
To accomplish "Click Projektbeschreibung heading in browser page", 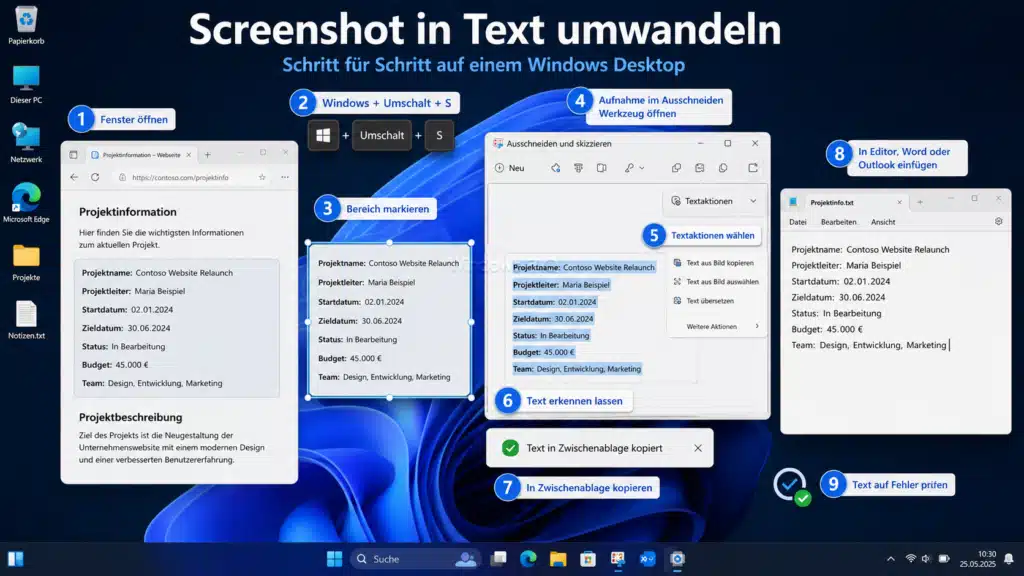I will pos(131,417).
